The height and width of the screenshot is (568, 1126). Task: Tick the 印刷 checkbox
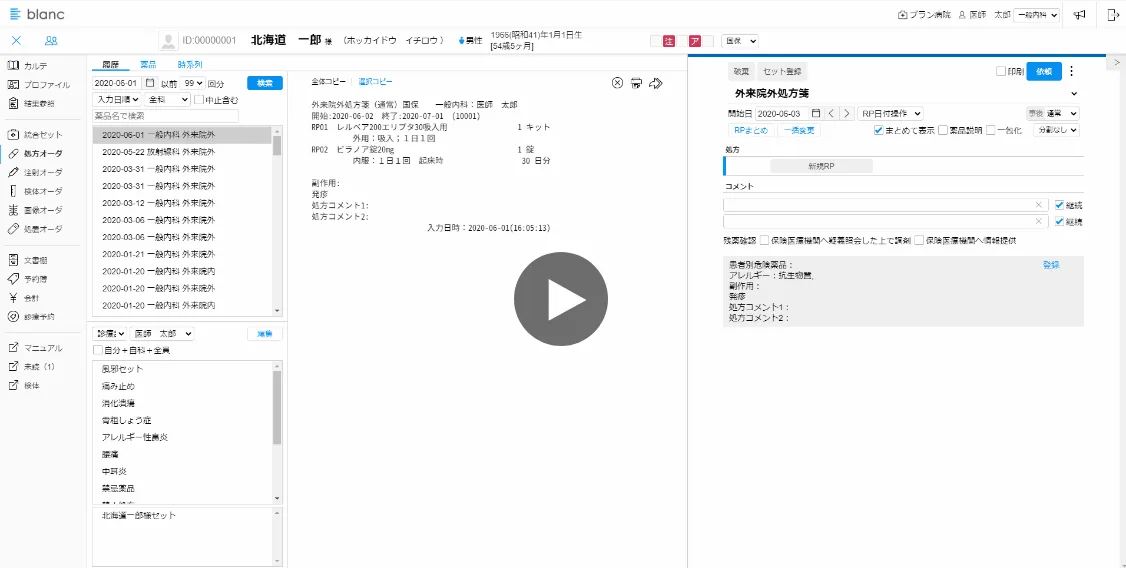(1000, 71)
